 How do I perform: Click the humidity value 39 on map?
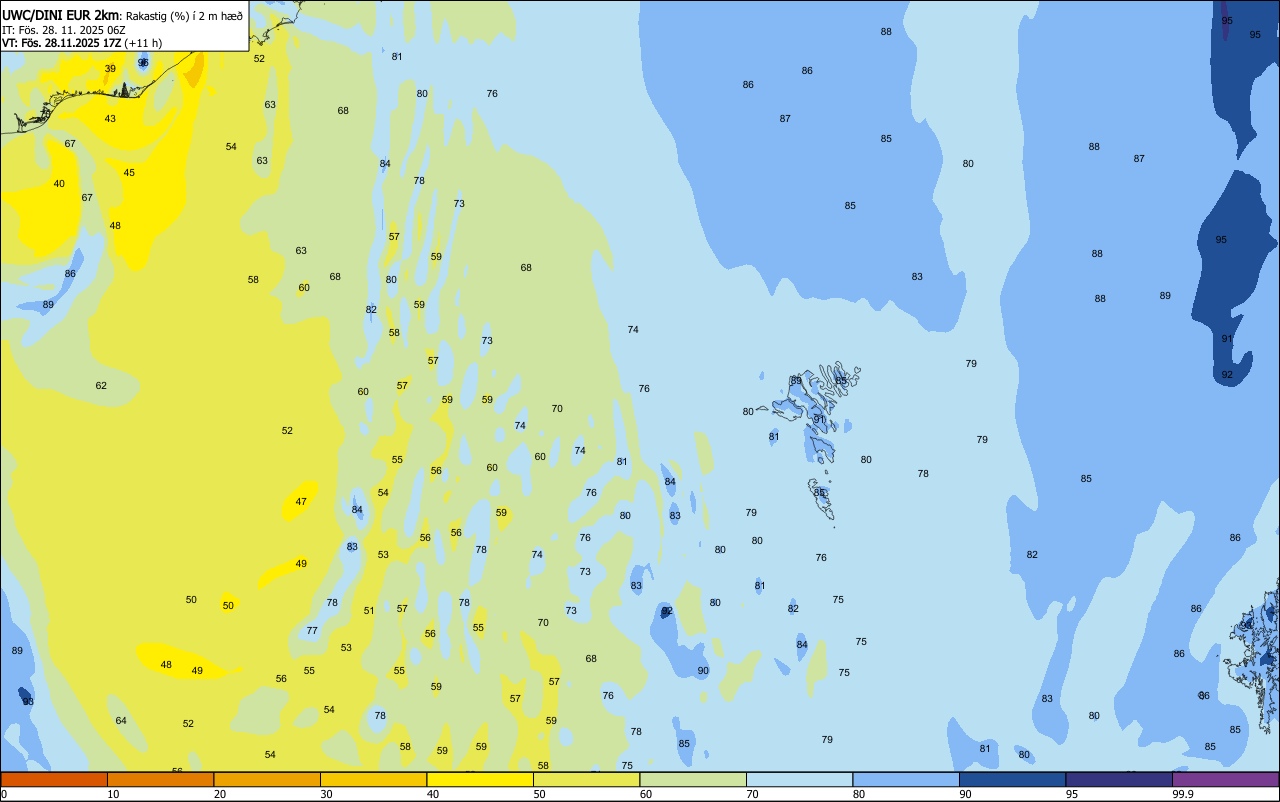(x=110, y=69)
